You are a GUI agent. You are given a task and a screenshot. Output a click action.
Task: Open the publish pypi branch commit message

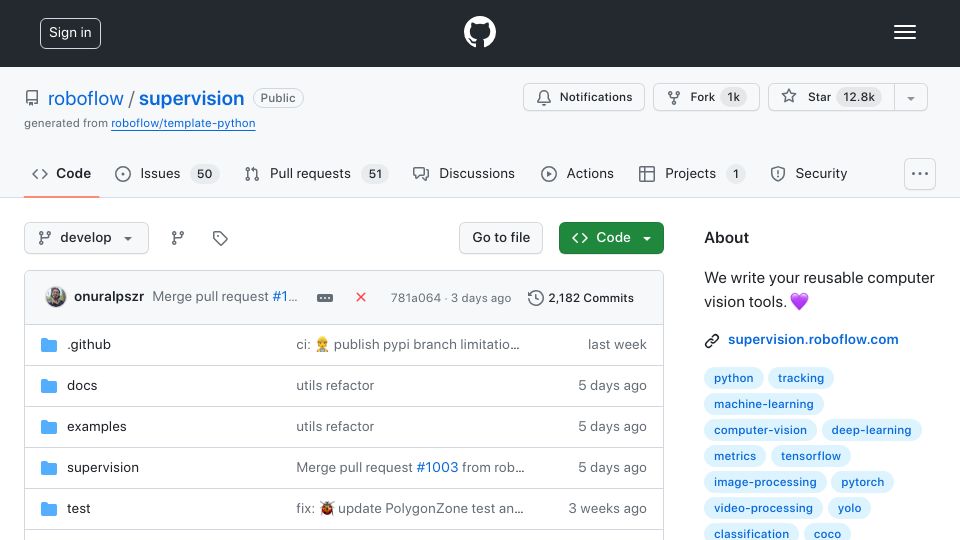coord(408,345)
